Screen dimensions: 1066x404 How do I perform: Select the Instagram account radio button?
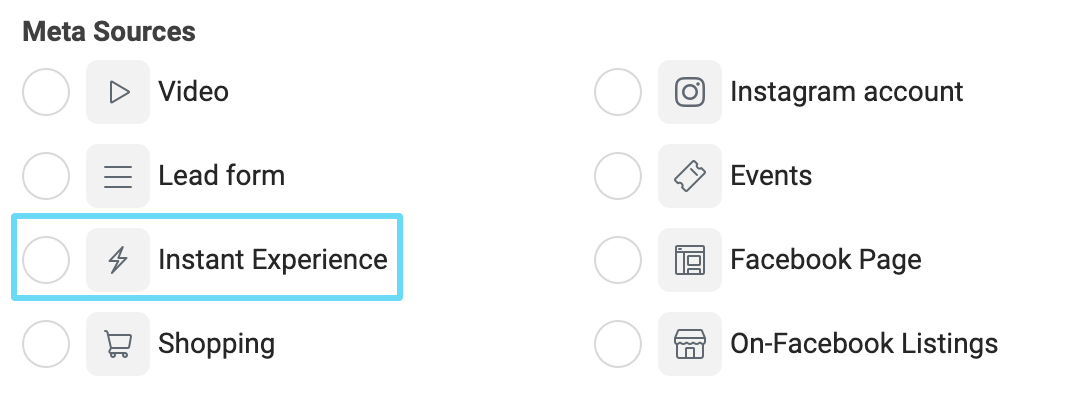[618, 92]
